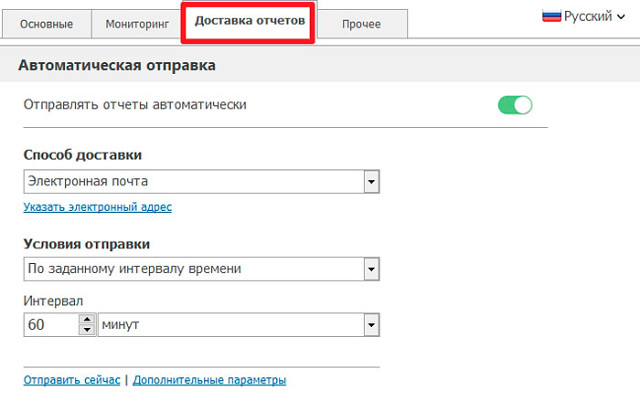Open the минут unit dropdown arrow

370,325
